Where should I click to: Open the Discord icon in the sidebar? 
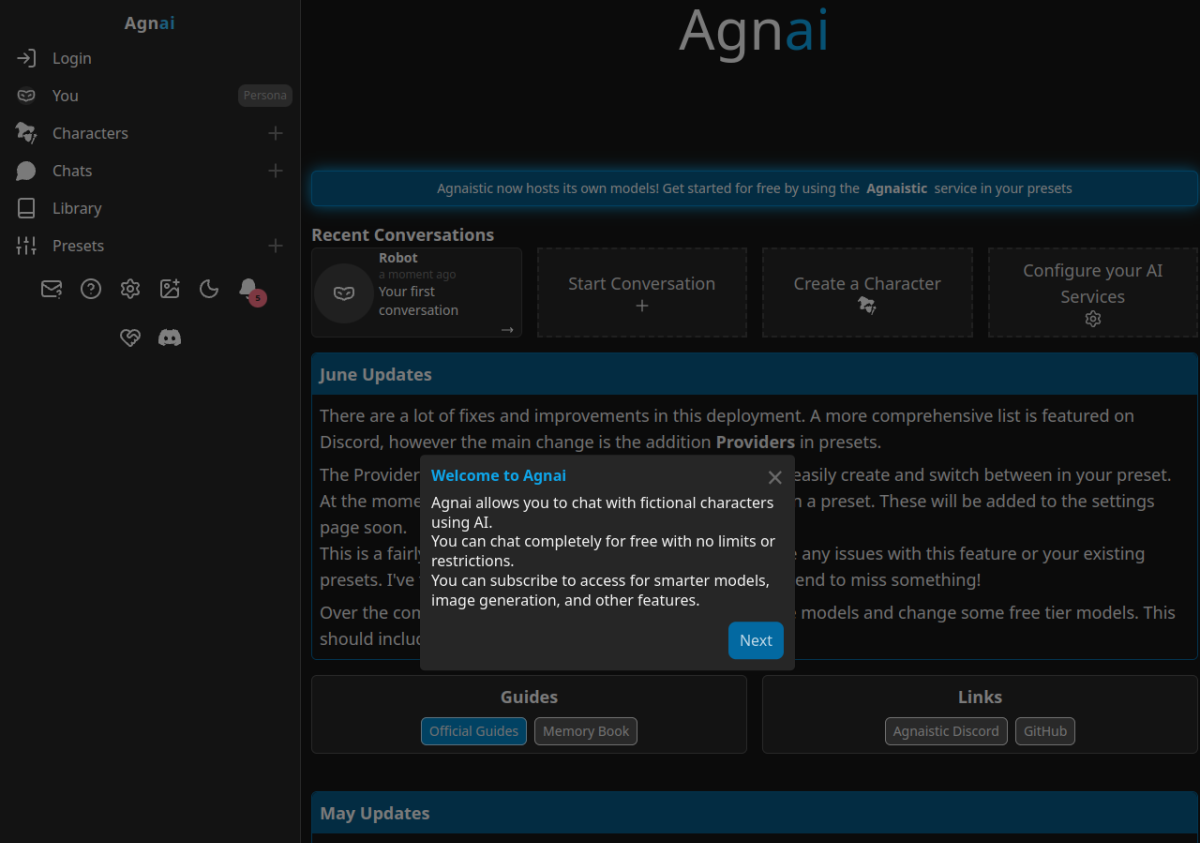pos(170,338)
